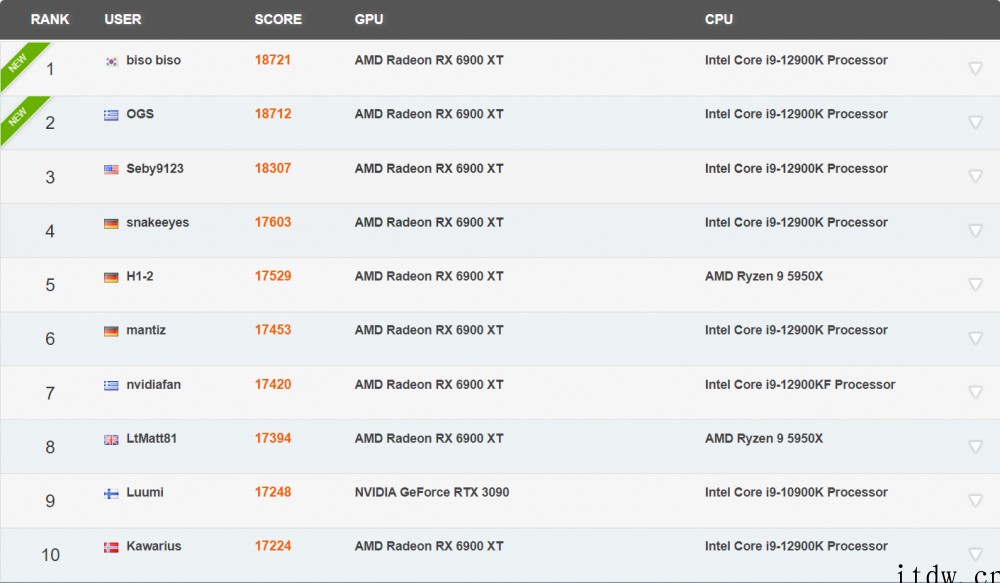The height and width of the screenshot is (583, 1000).
Task: Expand details for Luumi row
Action: coord(975,500)
